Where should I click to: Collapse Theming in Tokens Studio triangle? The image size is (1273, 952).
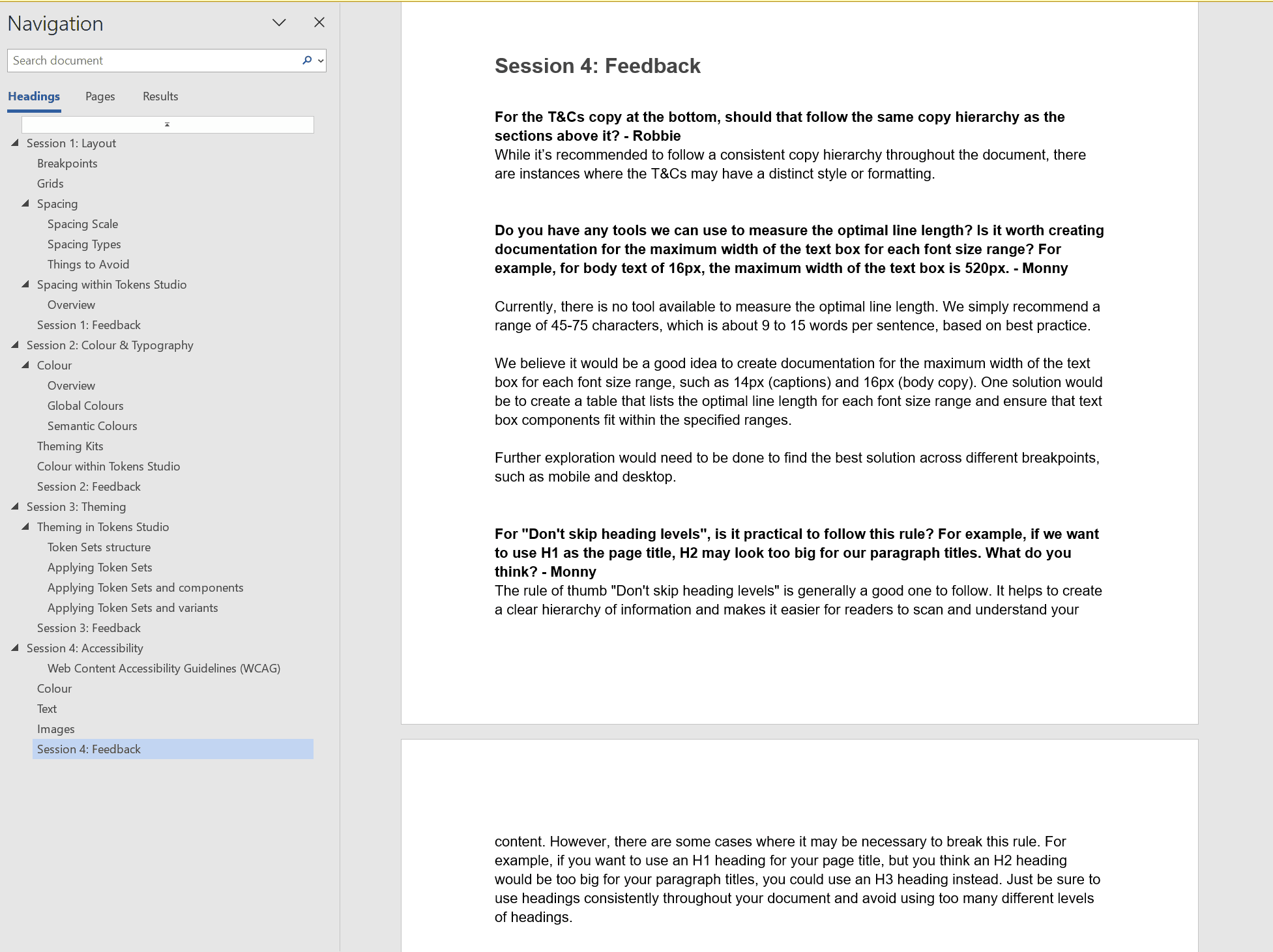click(x=25, y=526)
